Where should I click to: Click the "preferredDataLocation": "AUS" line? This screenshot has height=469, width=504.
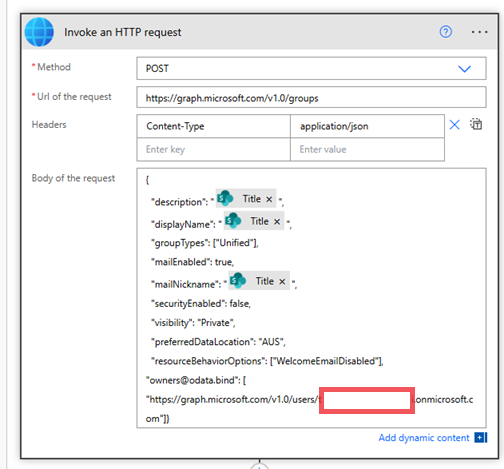218,342
